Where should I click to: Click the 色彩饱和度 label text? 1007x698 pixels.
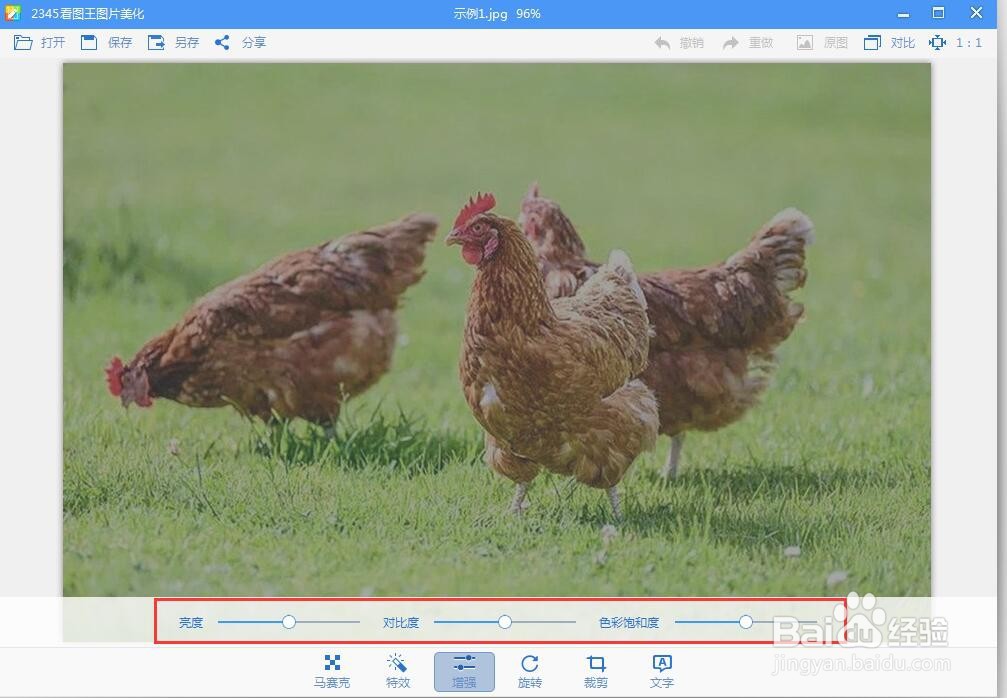pos(629,622)
